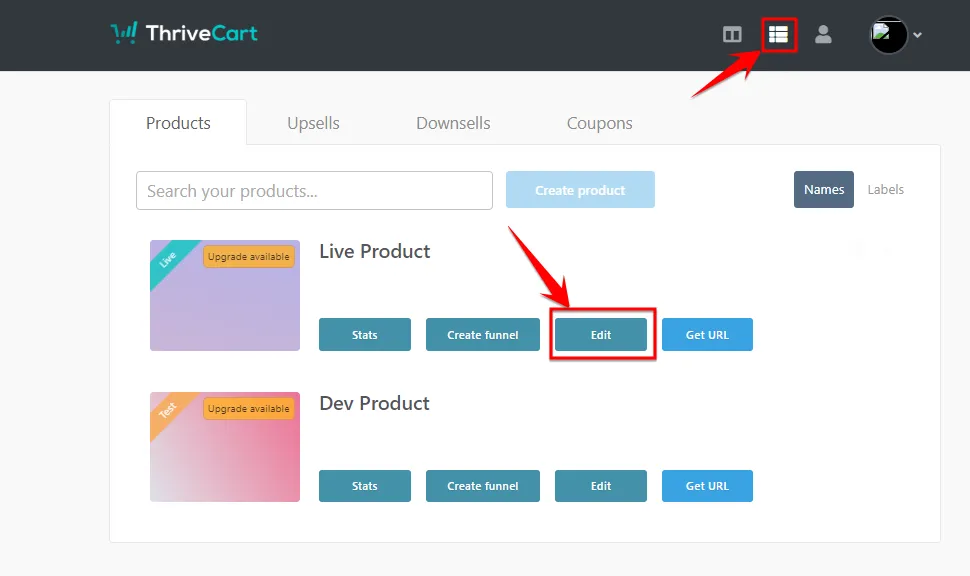This screenshot has height=576, width=970.
Task: Create funnel for Live Product
Action: (x=483, y=335)
